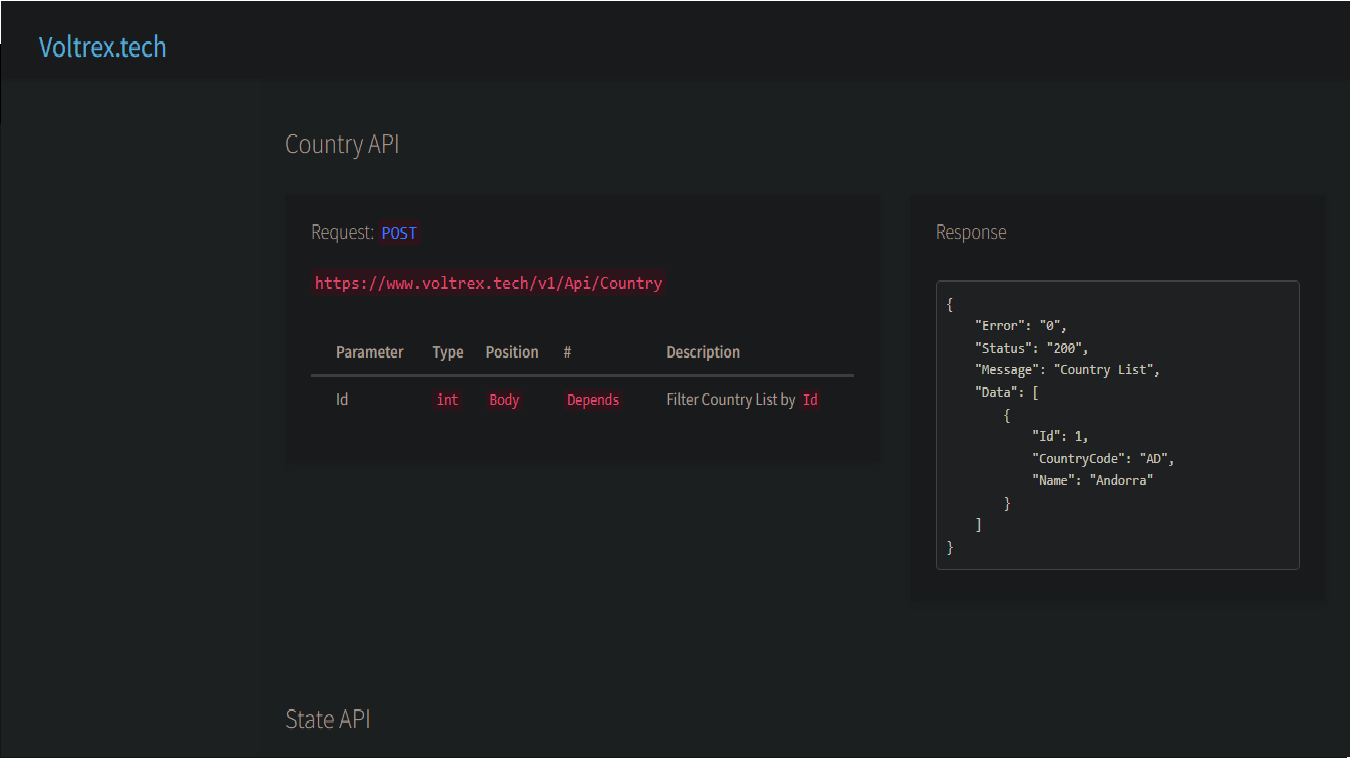Click the "CountryCode": "AD" line
Viewport: 1350px width, 758px height.
click(x=1103, y=458)
